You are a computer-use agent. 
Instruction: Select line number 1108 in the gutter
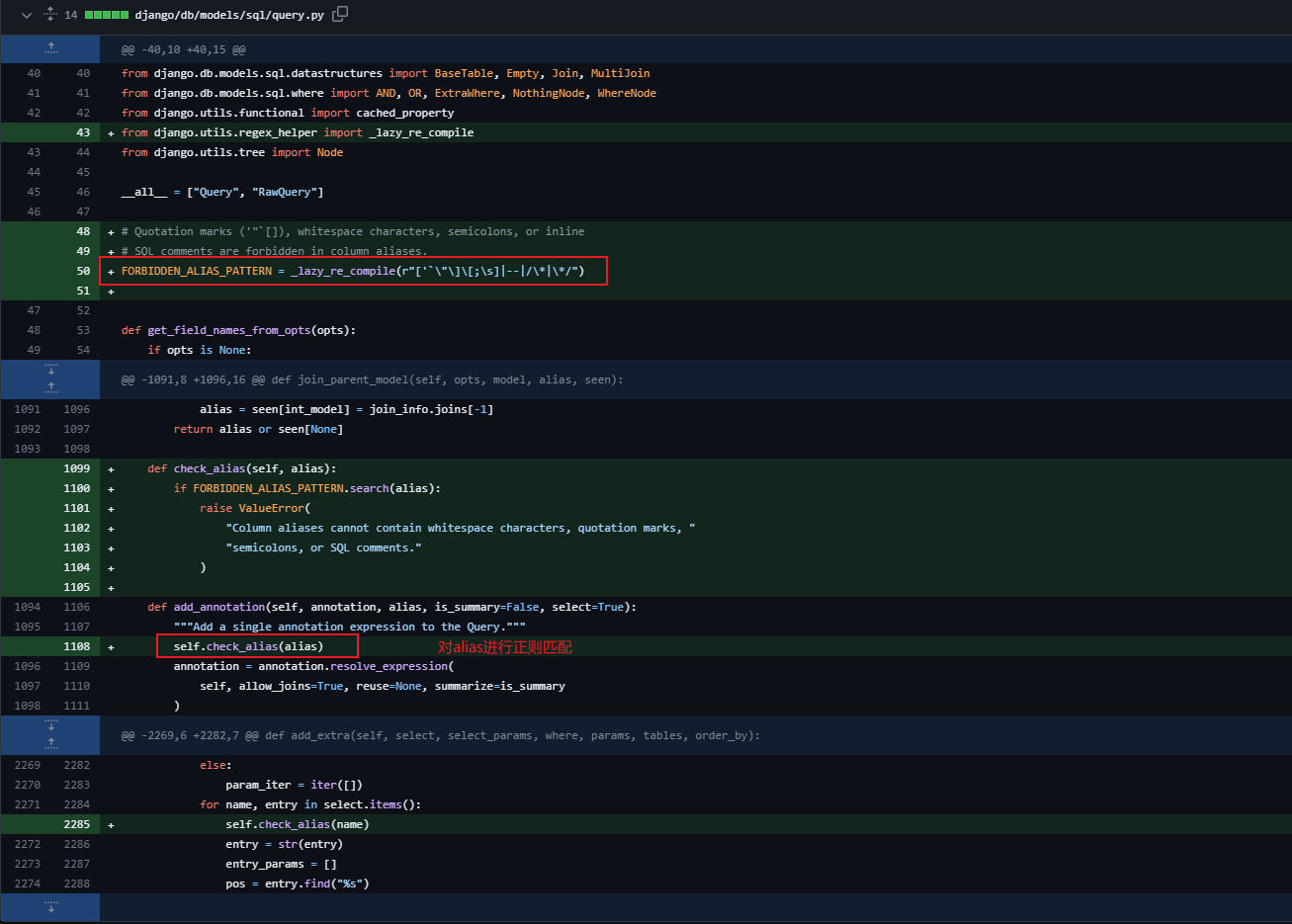click(76, 645)
